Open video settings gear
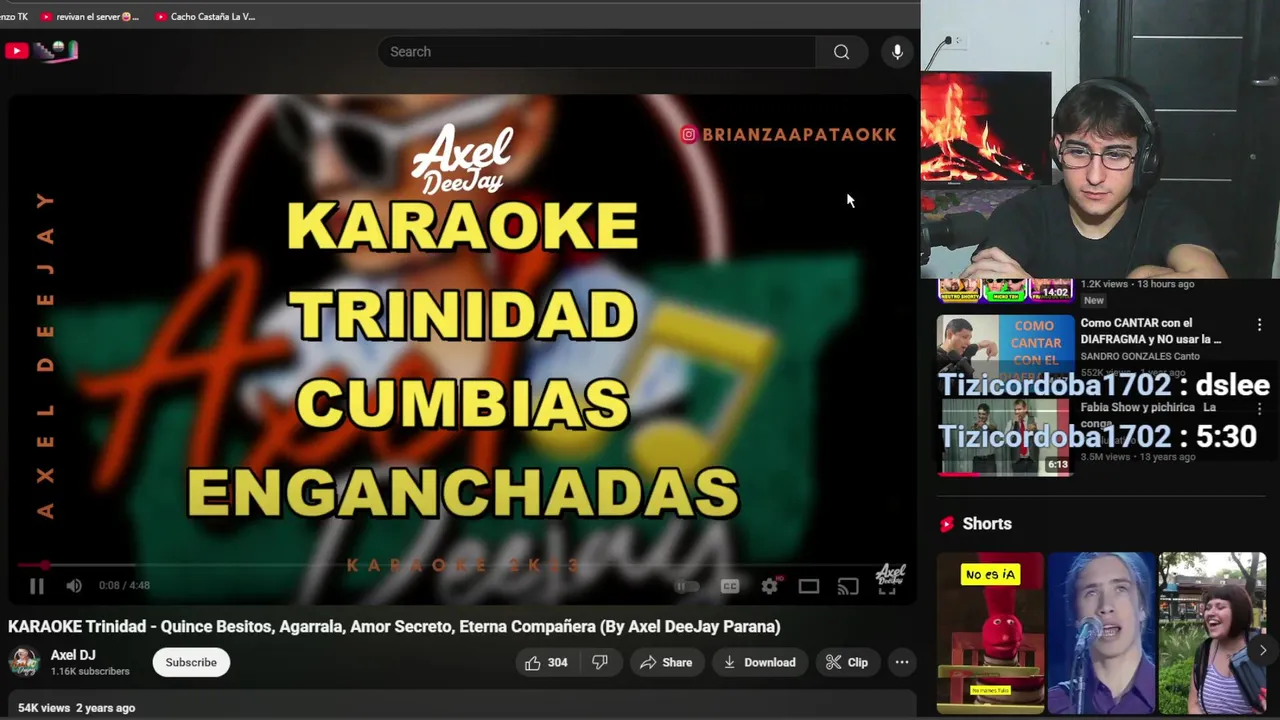1280x720 pixels. [x=769, y=587]
